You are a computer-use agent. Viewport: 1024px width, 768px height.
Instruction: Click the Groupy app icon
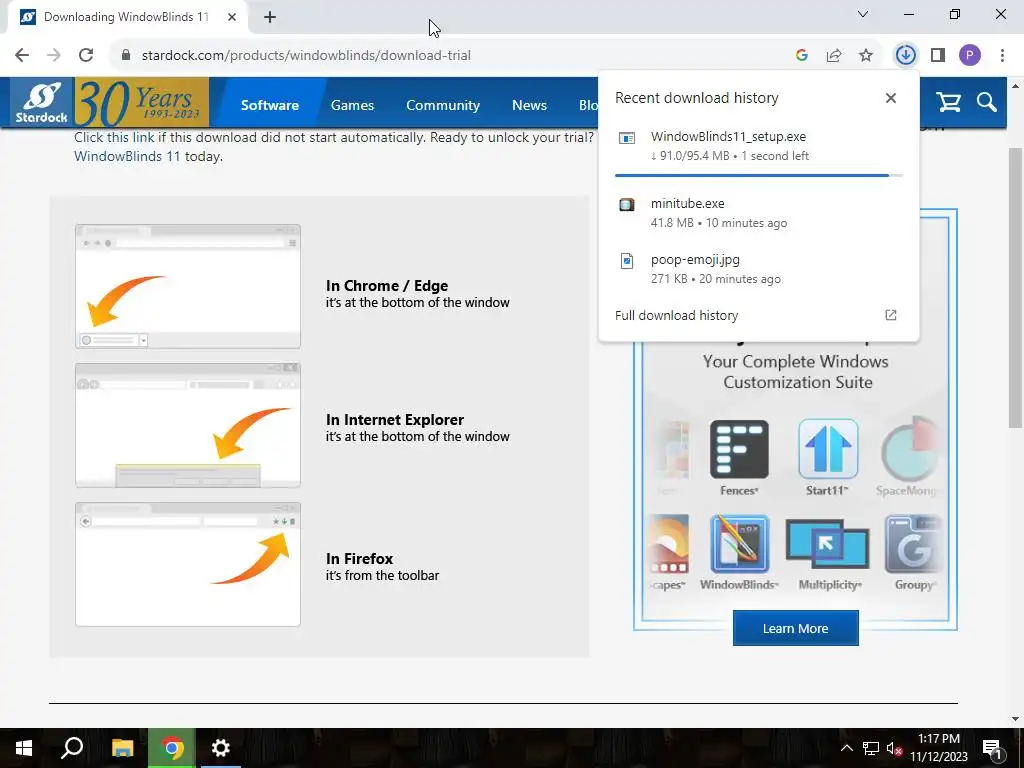pos(913,544)
